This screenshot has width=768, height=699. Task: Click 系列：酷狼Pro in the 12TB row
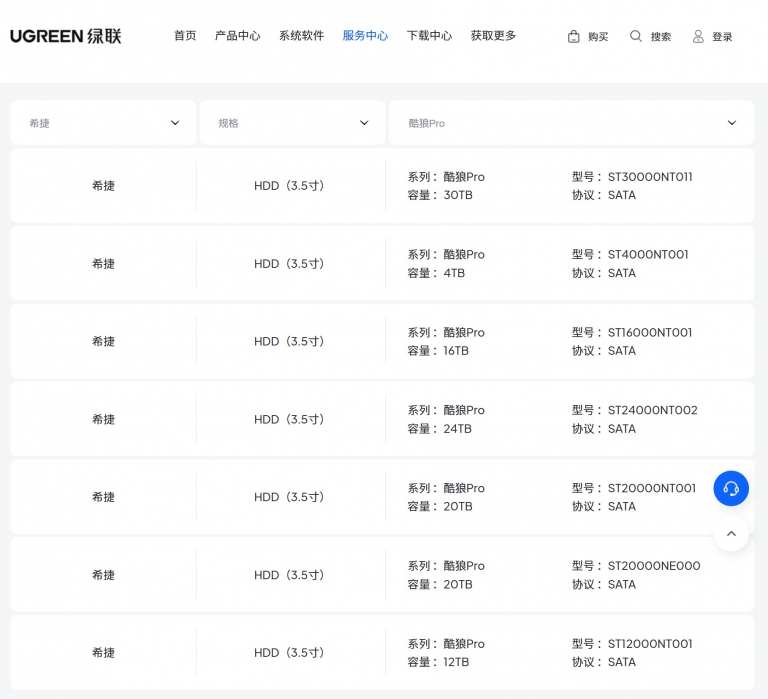pos(446,644)
